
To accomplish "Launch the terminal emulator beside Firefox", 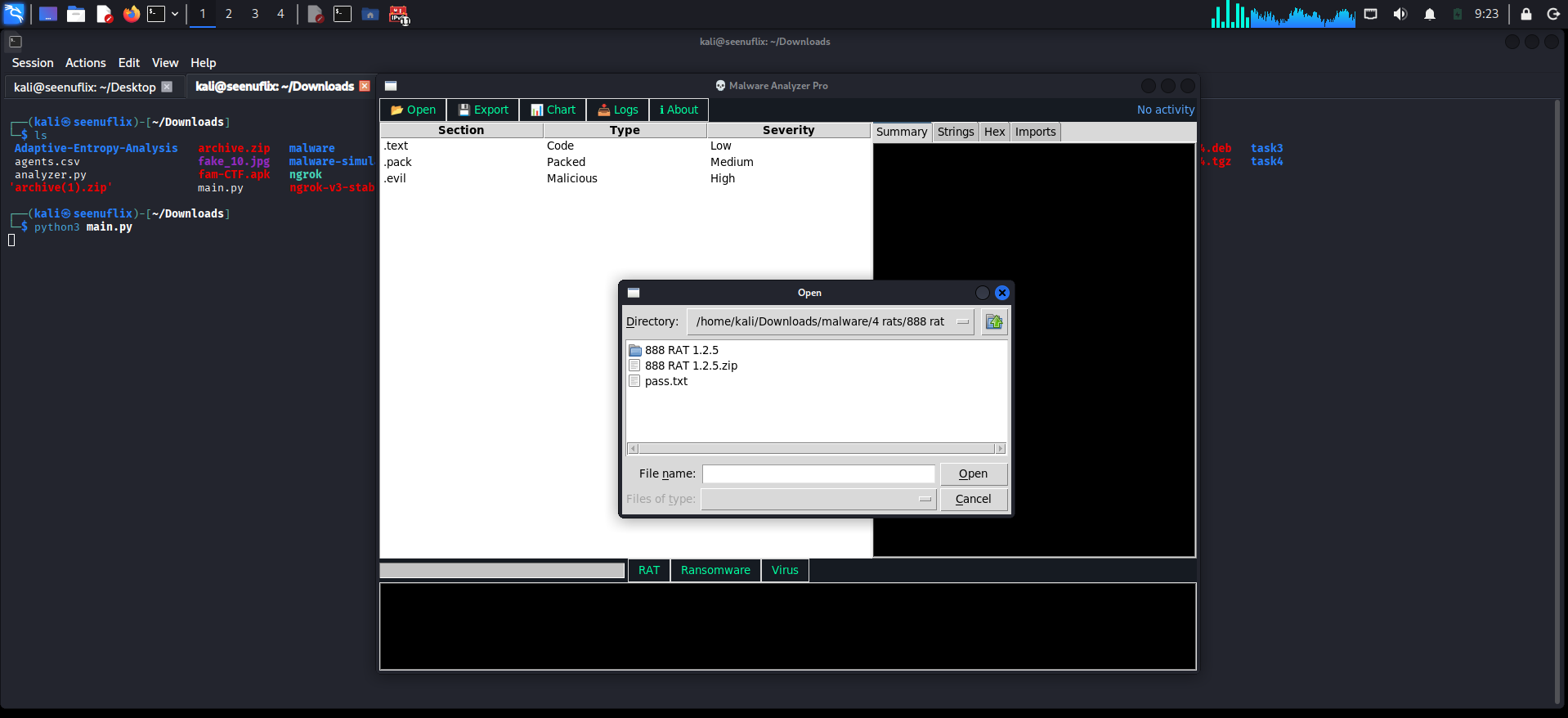I will (x=156, y=14).
